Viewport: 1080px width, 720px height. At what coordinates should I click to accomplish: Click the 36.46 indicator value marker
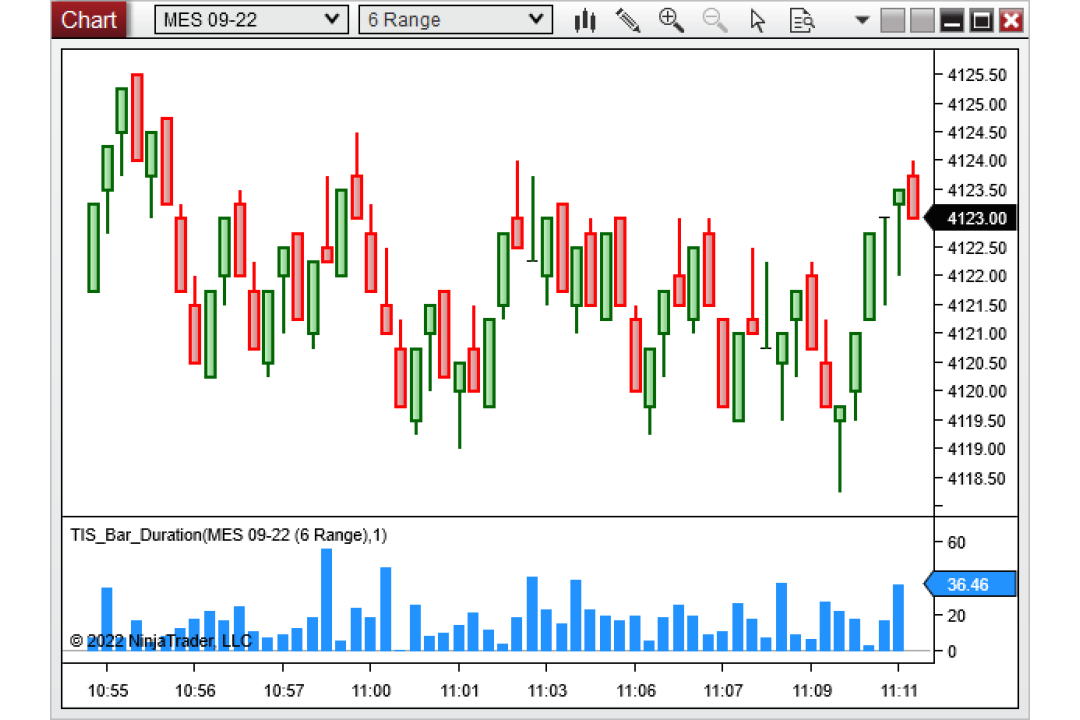(969, 584)
